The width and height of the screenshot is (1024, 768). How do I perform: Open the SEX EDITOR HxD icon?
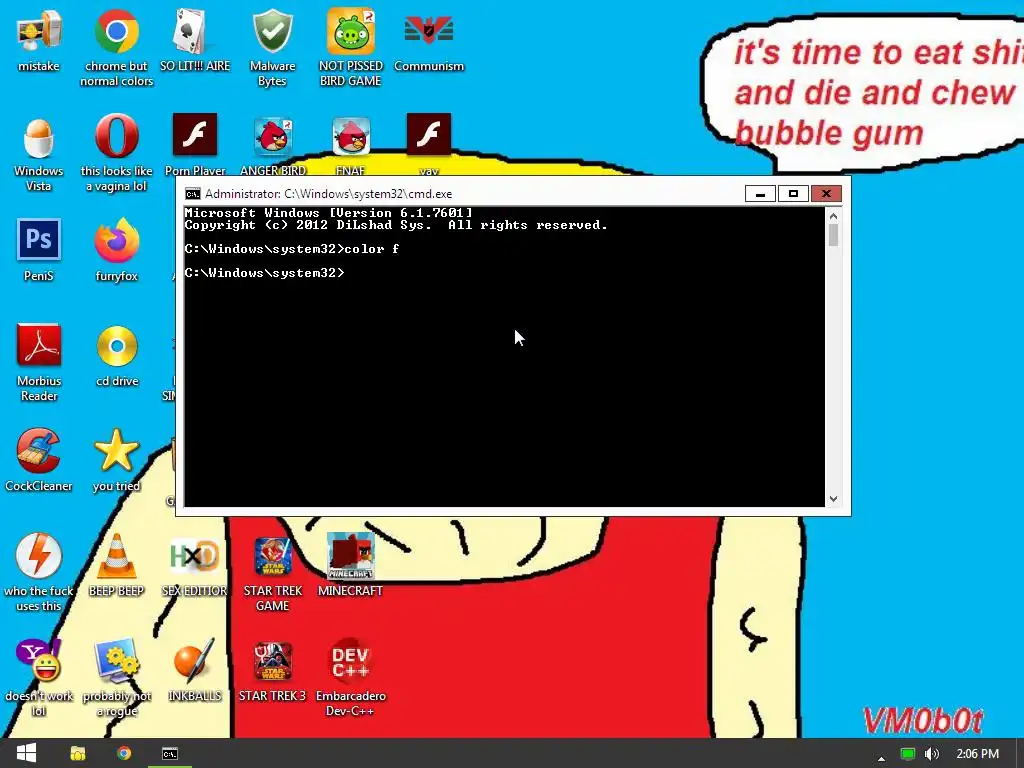pyautogui.click(x=195, y=556)
